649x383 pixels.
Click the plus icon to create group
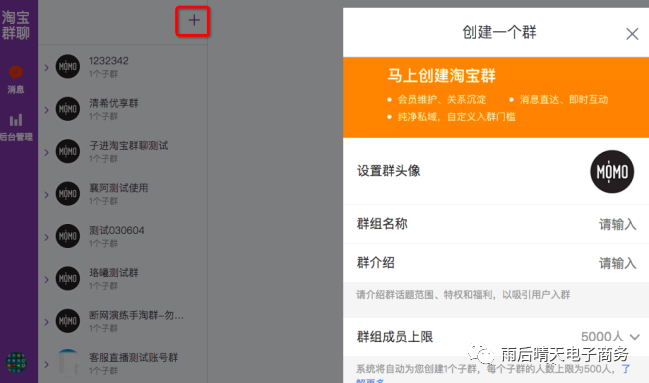(x=193, y=20)
